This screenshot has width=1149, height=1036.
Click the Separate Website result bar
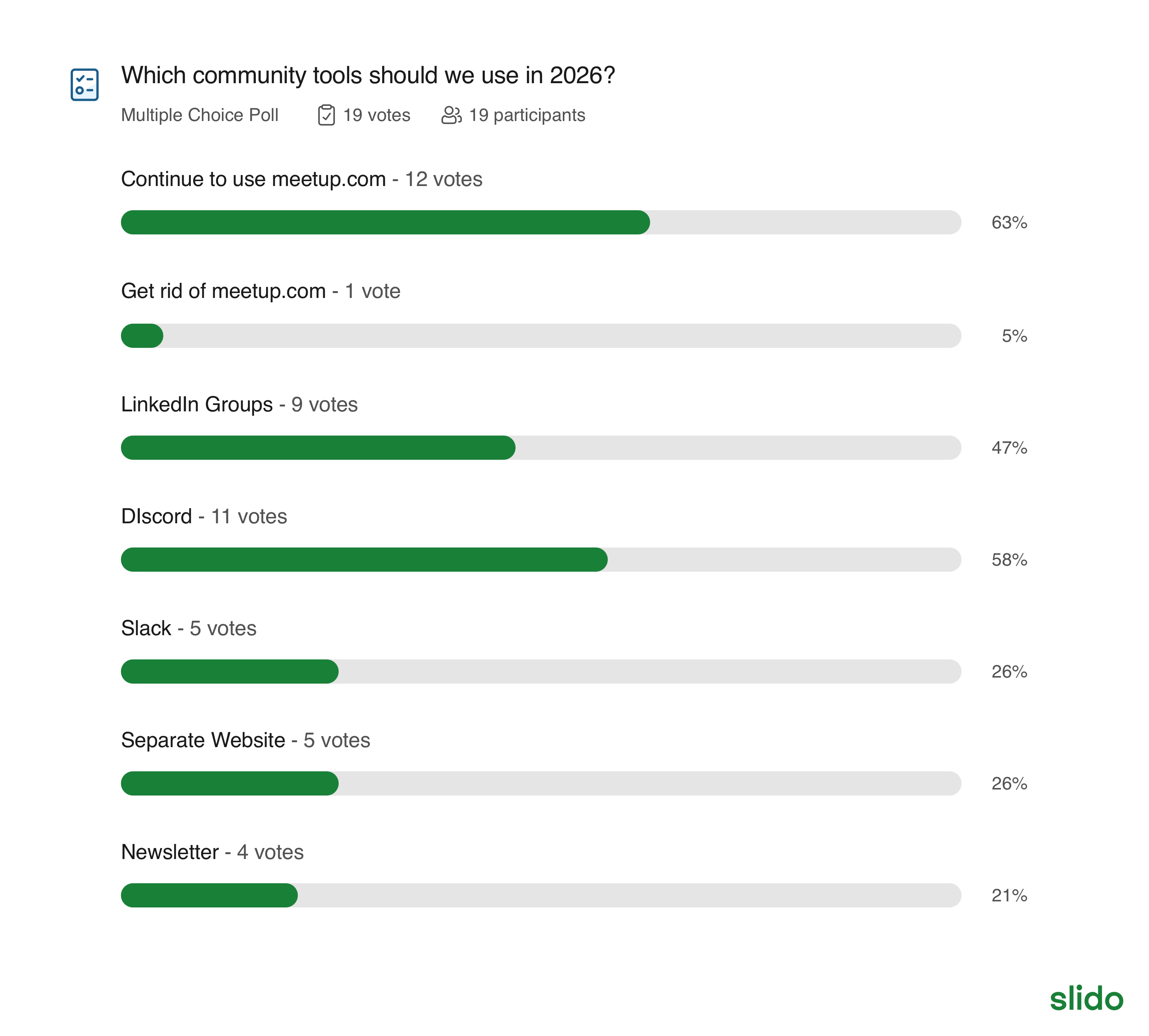pos(540,783)
